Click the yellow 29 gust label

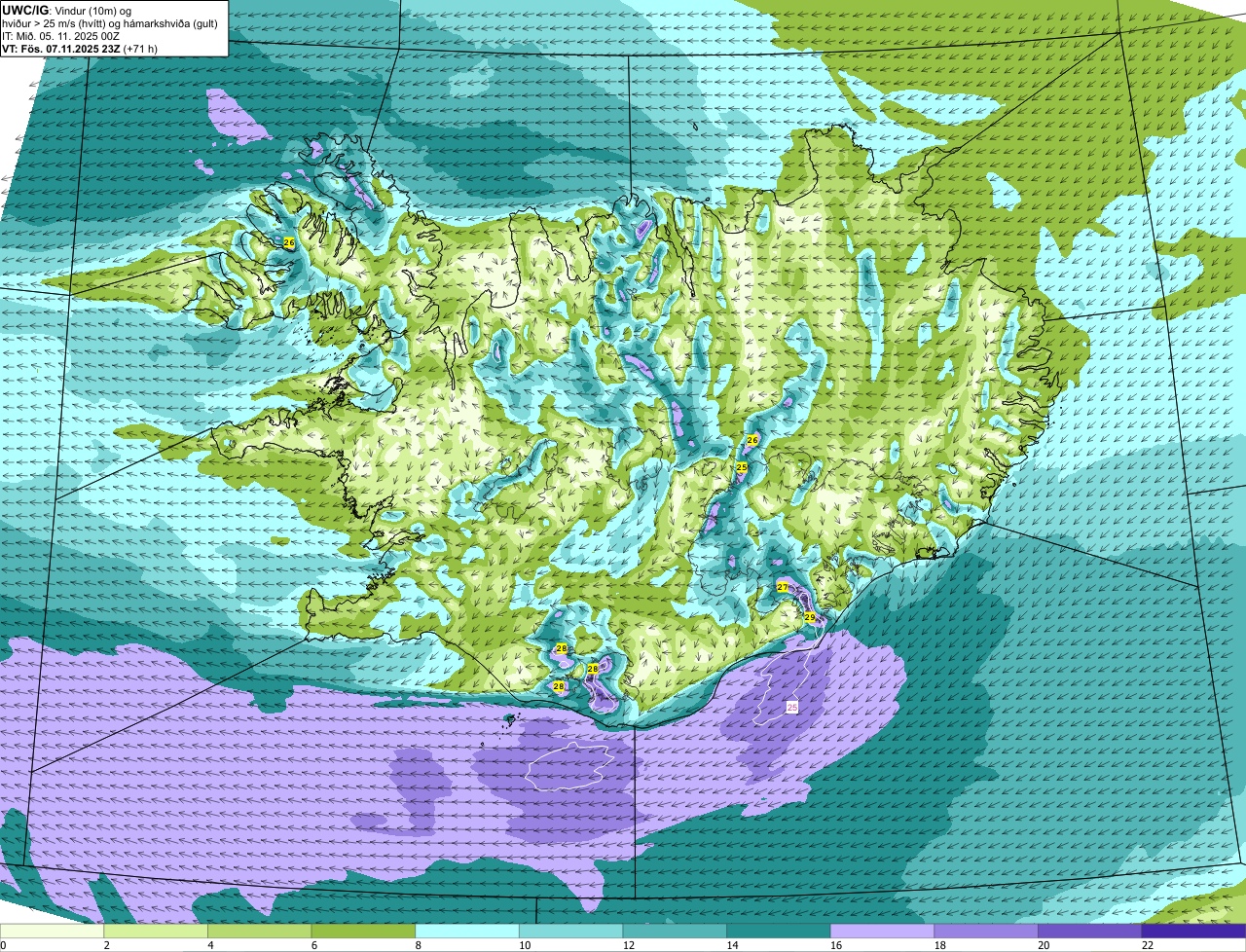[810, 617]
